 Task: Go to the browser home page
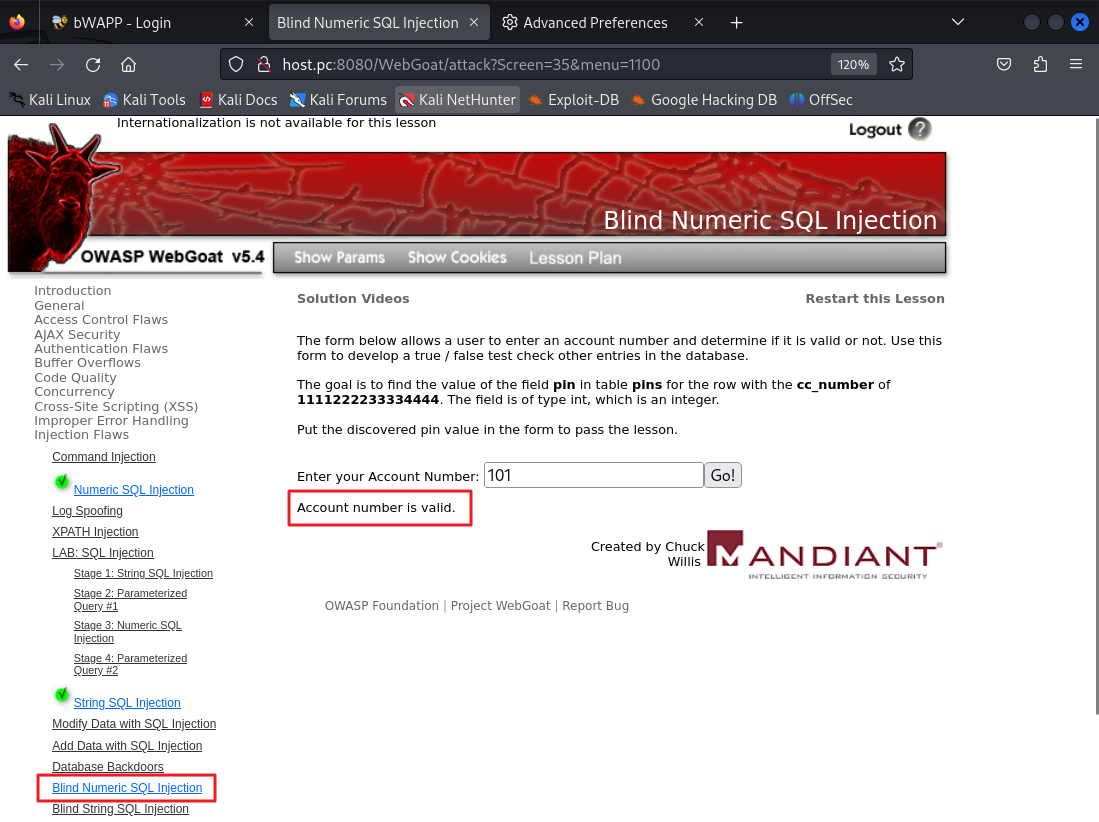coord(128,64)
